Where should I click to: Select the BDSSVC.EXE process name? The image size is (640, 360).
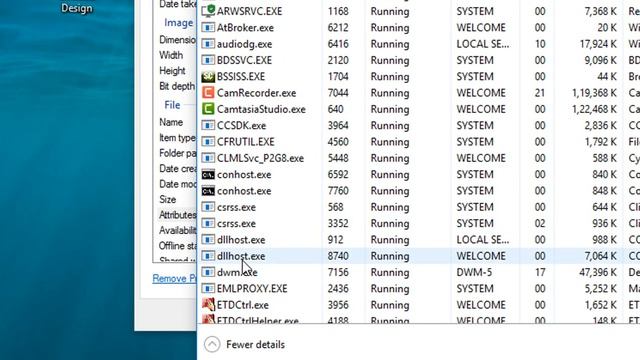tap(244, 60)
